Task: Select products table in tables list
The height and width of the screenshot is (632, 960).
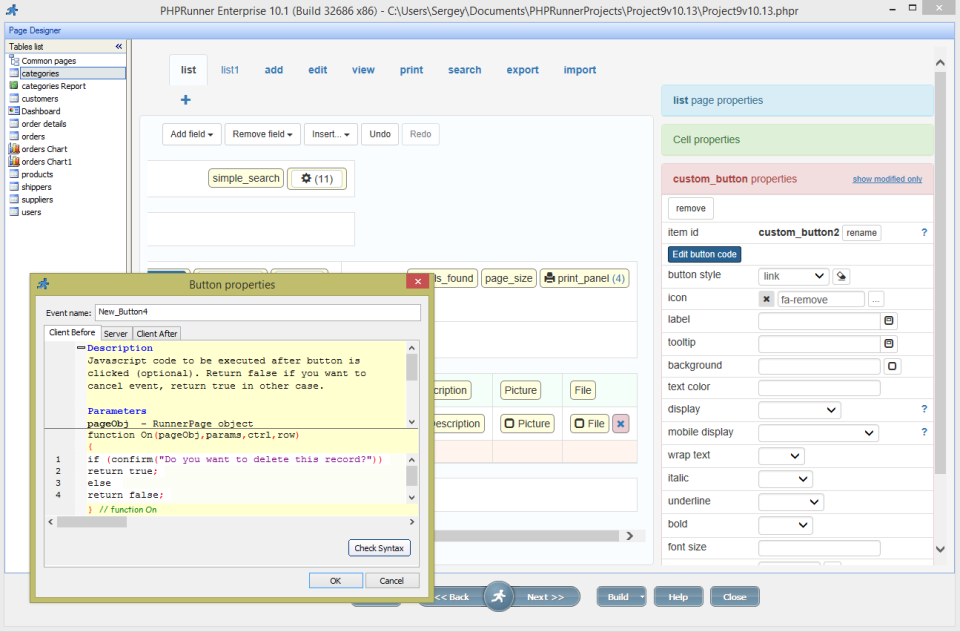Action: (x=37, y=175)
